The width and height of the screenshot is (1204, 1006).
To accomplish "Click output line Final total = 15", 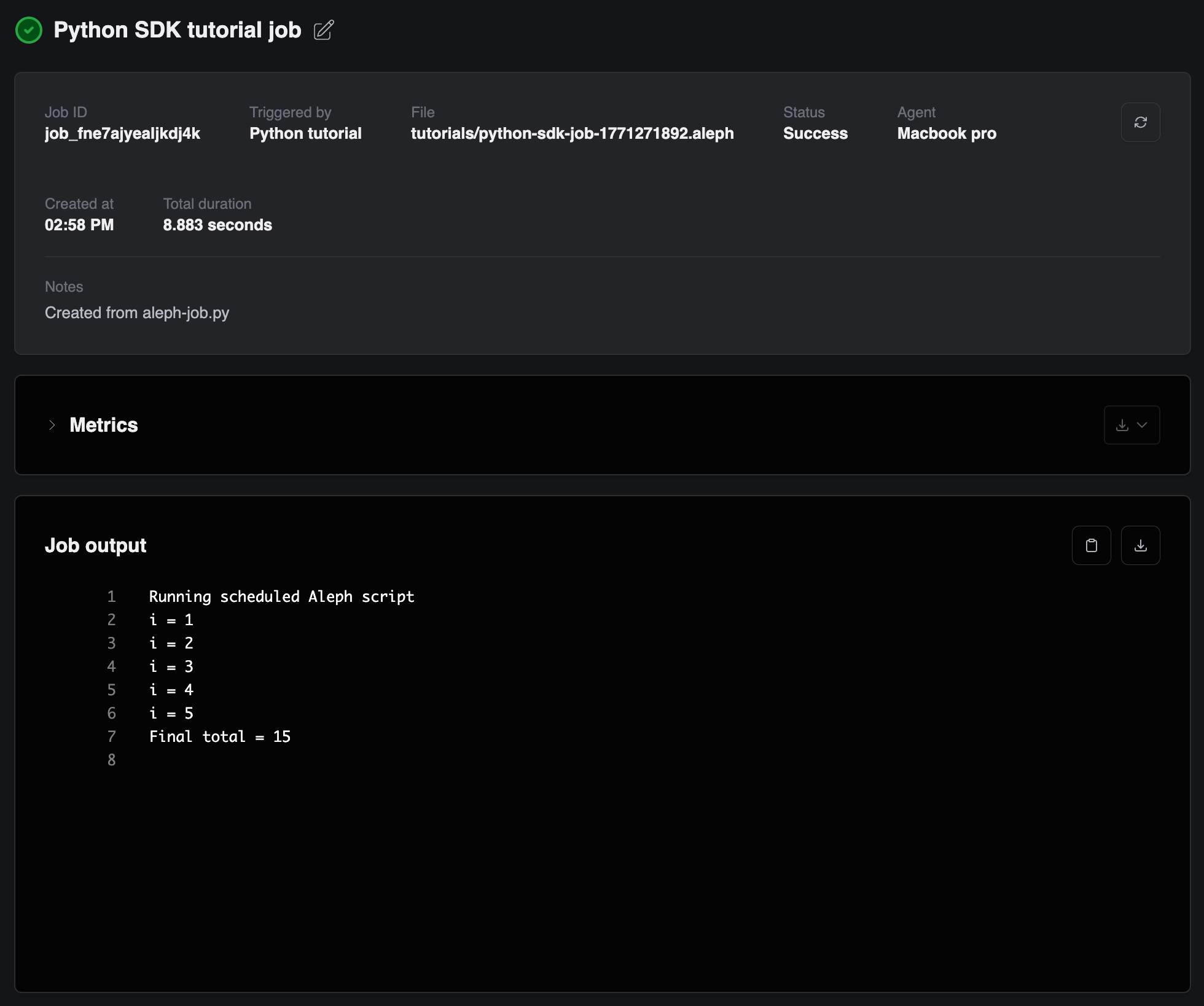I will 219,736.
